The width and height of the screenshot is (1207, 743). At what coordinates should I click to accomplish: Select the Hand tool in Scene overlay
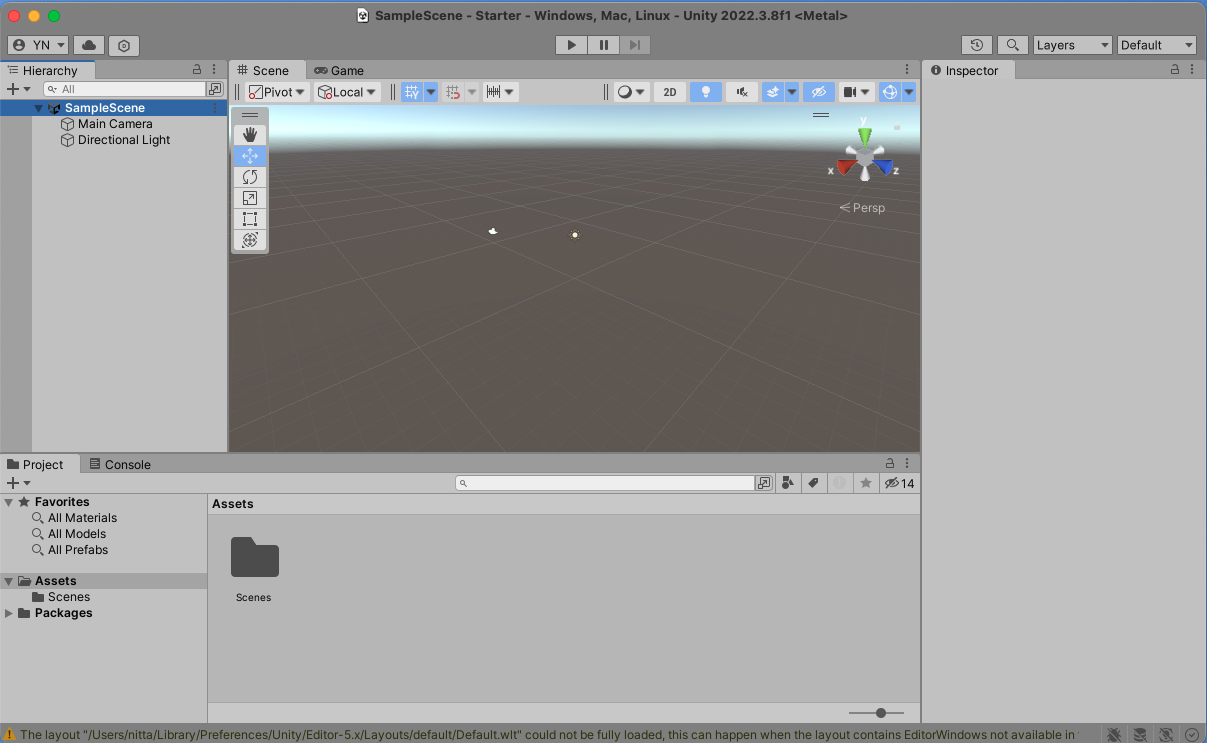(250, 135)
